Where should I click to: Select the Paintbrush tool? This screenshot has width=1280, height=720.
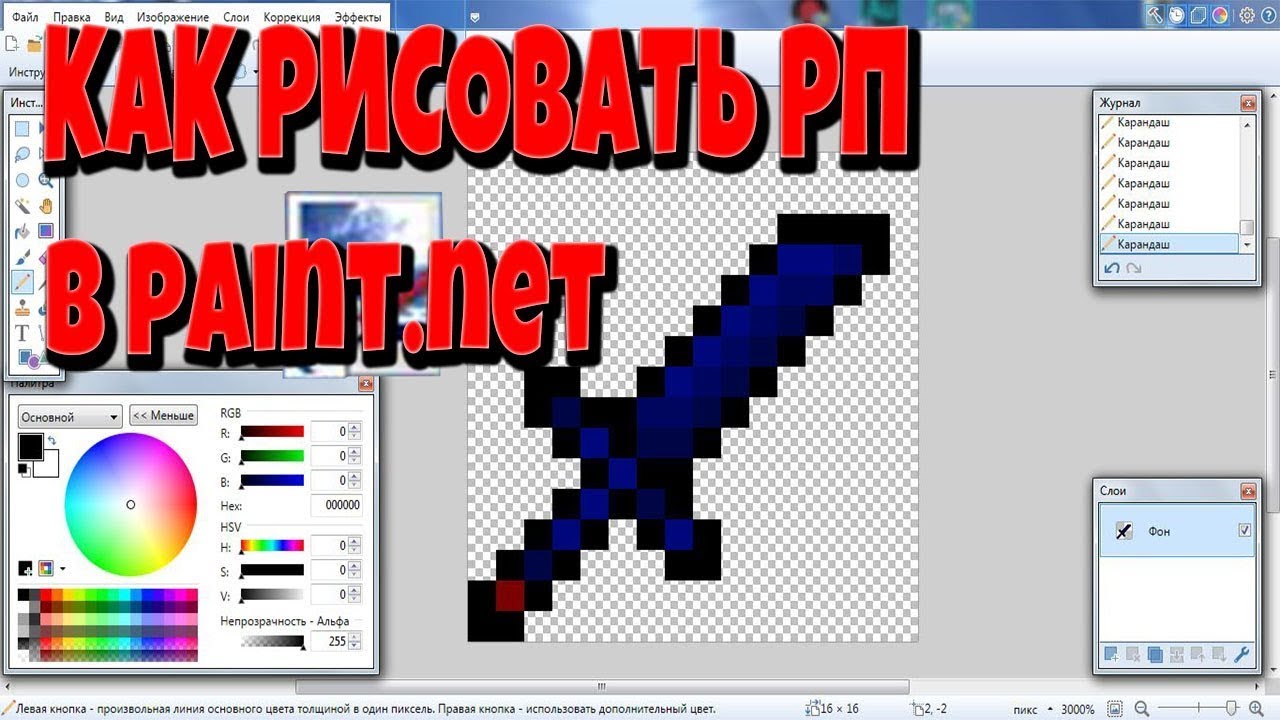[22, 257]
